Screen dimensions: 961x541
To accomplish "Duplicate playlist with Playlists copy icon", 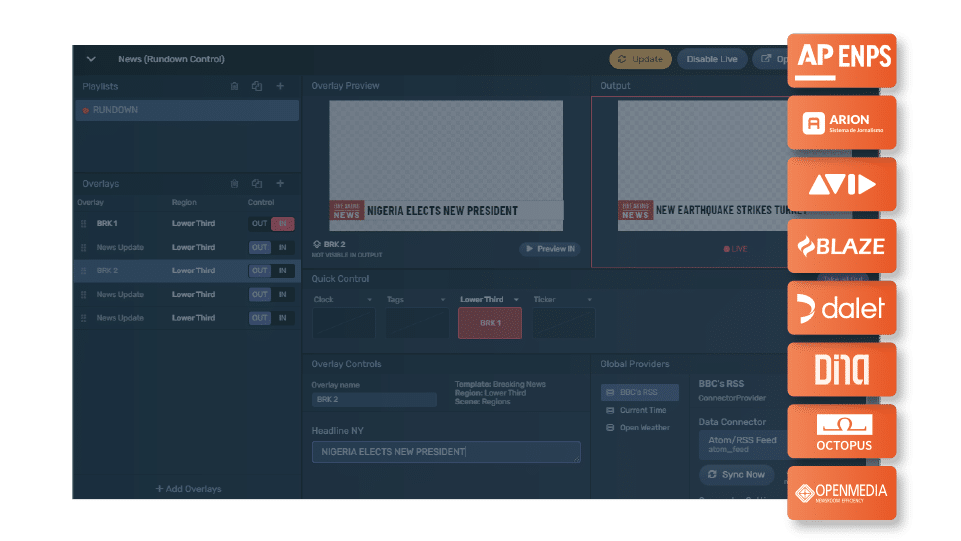I will tap(257, 87).
